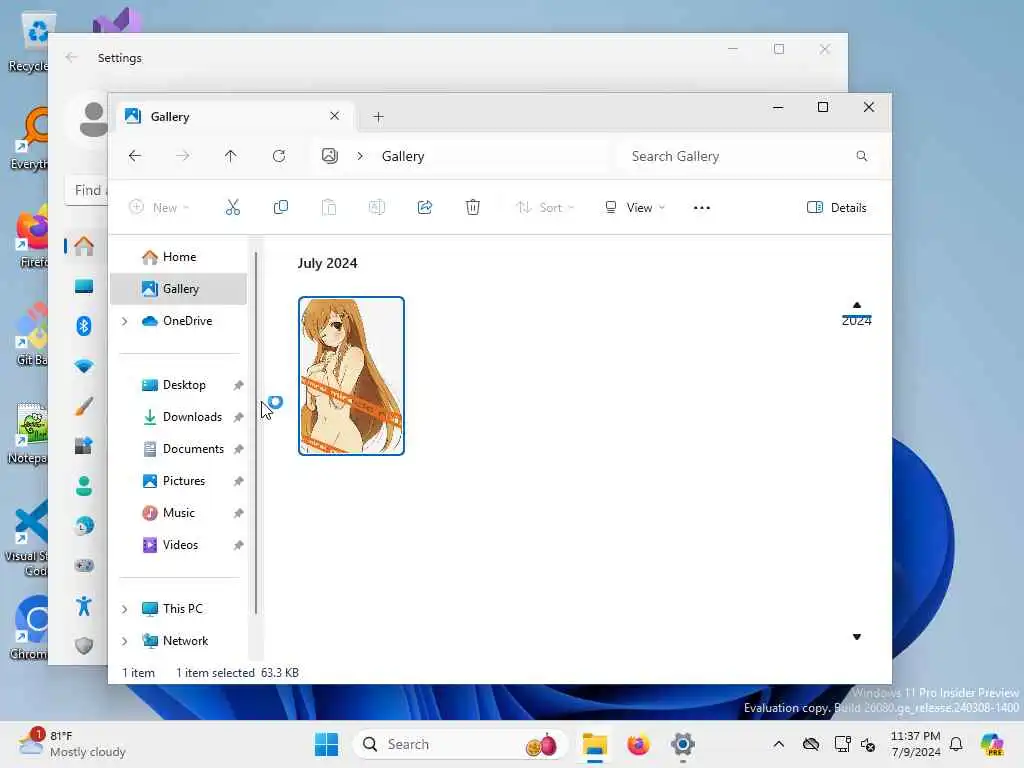Image resolution: width=1024 pixels, height=768 pixels.
Task: Open the Music quick access folder
Action: click(x=178, y=513)
